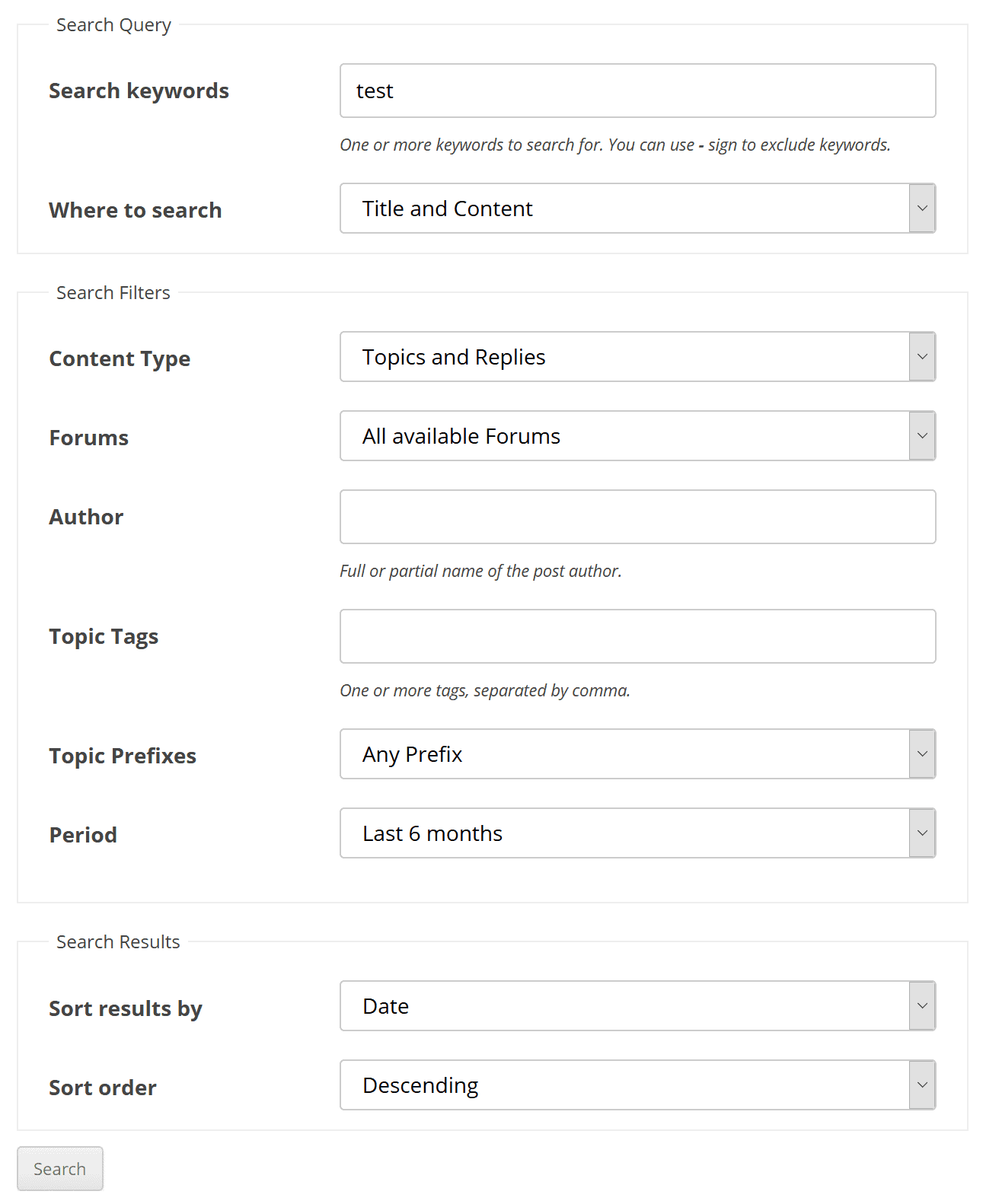Image resolution: width=983 pixels, height=1204 pixels.
Task: Click into the Topic Tags input box
Action: [x=637, y=636]
